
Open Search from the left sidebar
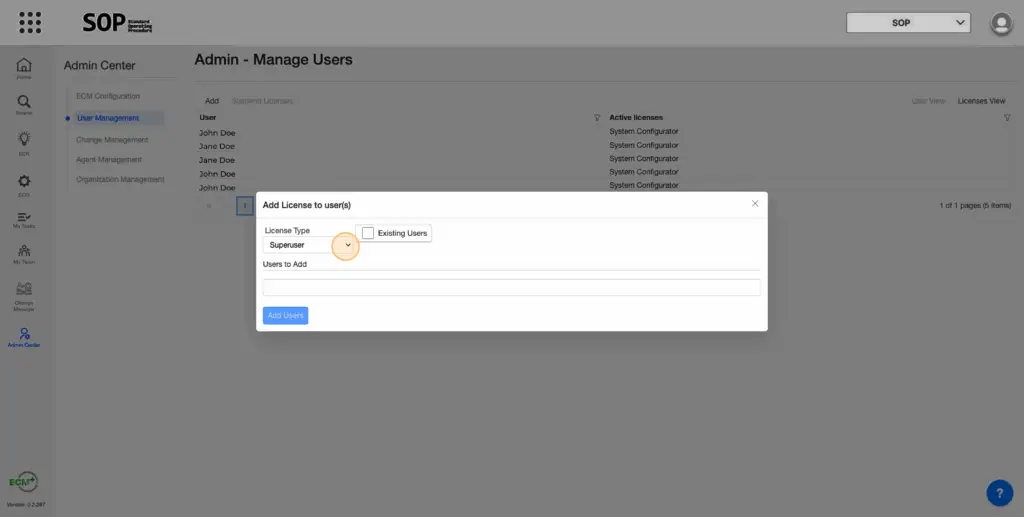[24, 104]
